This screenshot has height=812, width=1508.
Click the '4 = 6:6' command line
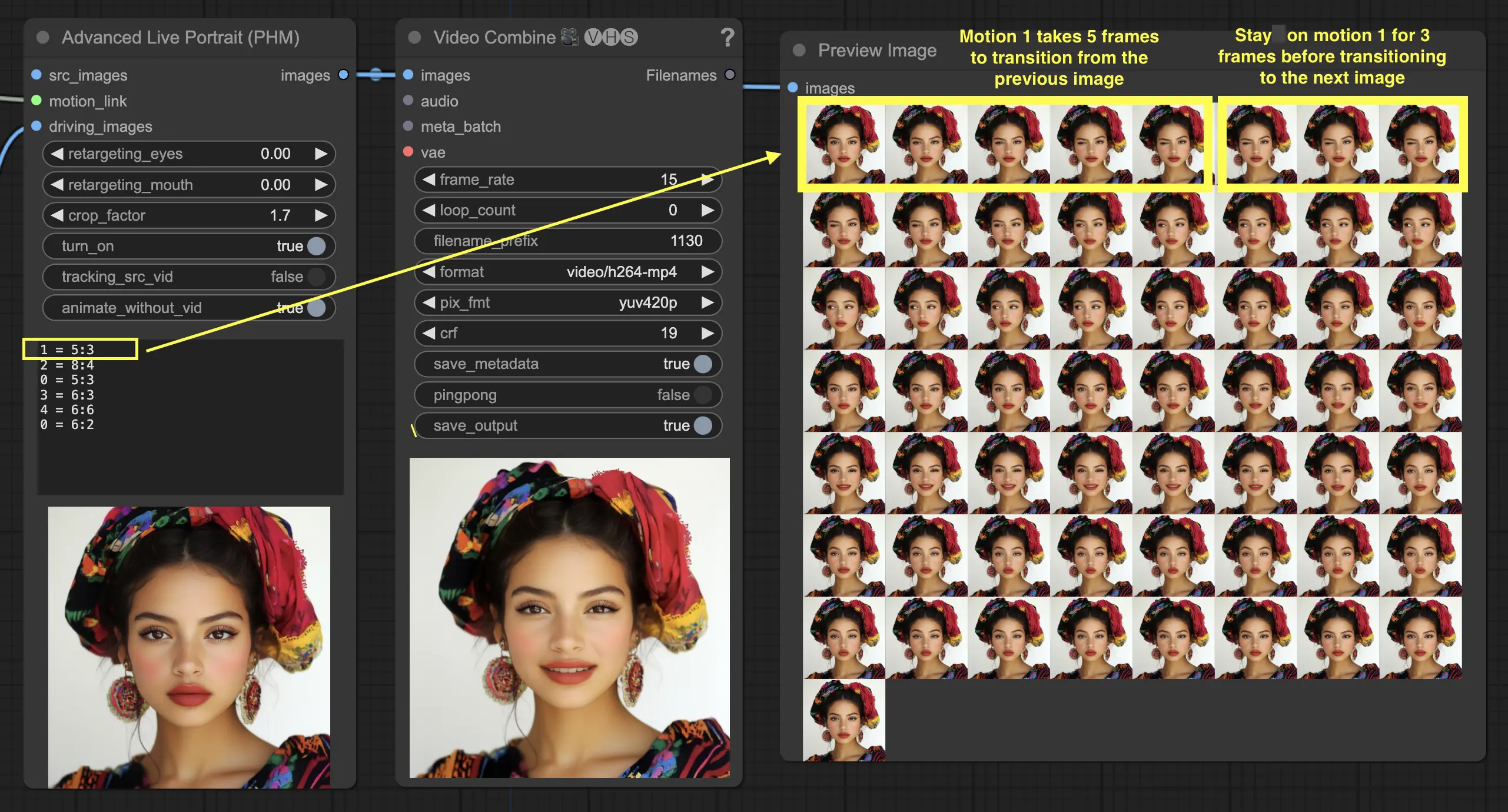[67, 410]
